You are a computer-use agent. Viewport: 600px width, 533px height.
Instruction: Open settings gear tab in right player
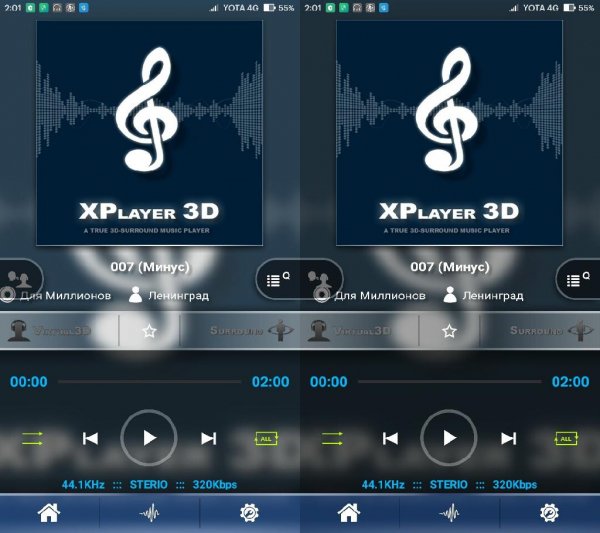click(x=549, y=513)
